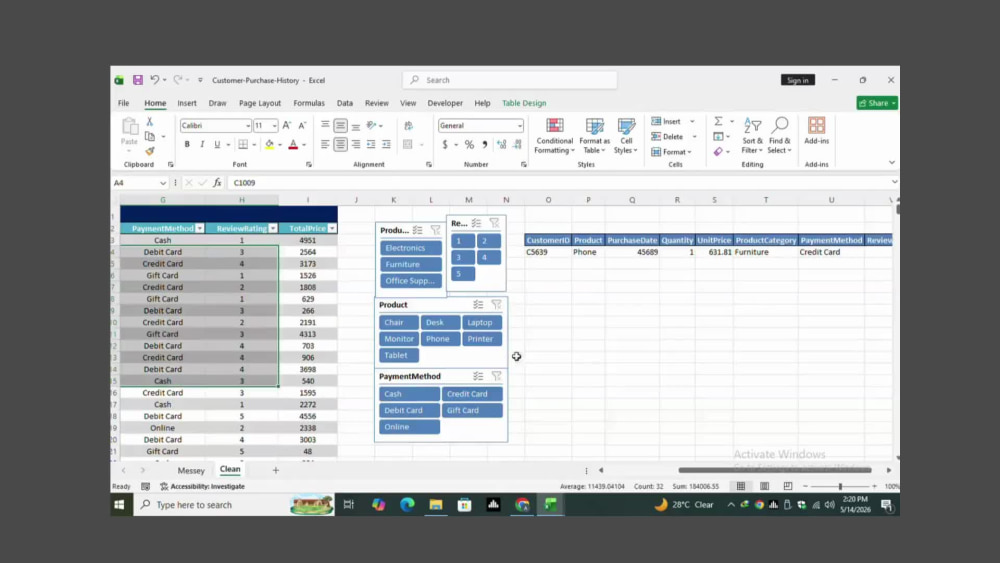The image size is (1000, 563).
Task: Open File Explorer from the taskbar
Action: tap(436, 505)
